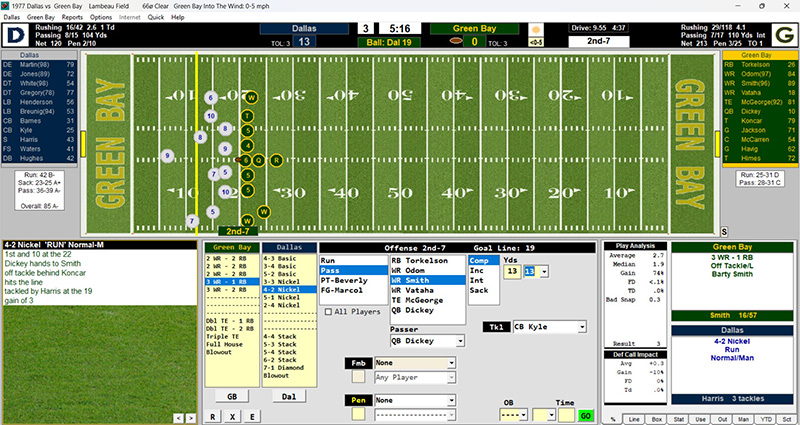Image resolution: width=800 pixels, height=425 pixels.
Task: Open the Dallas menu
Action: (12, 17)
